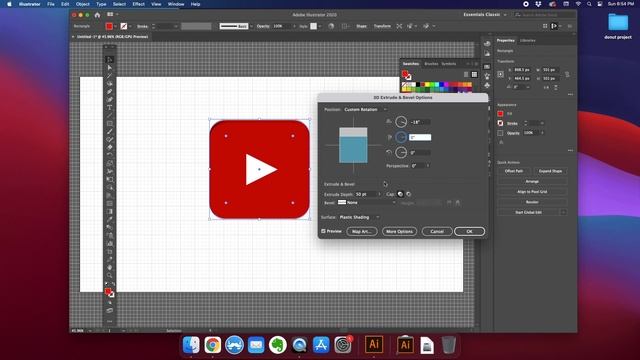Screen dimensions: 640x360
Task: Click the red Fill swatch in Appearance
Action: coord(500,113)
